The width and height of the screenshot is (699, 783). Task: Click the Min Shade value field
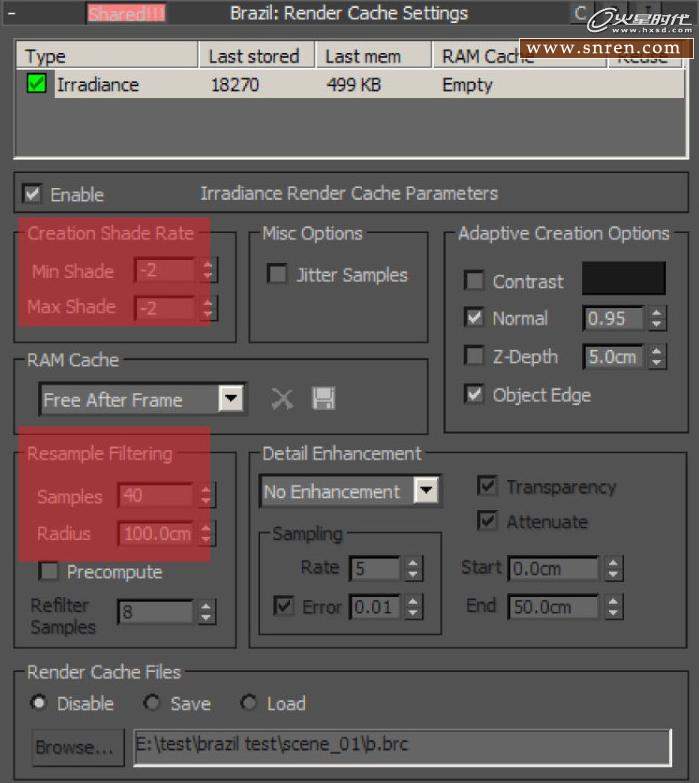click(166, 270)
